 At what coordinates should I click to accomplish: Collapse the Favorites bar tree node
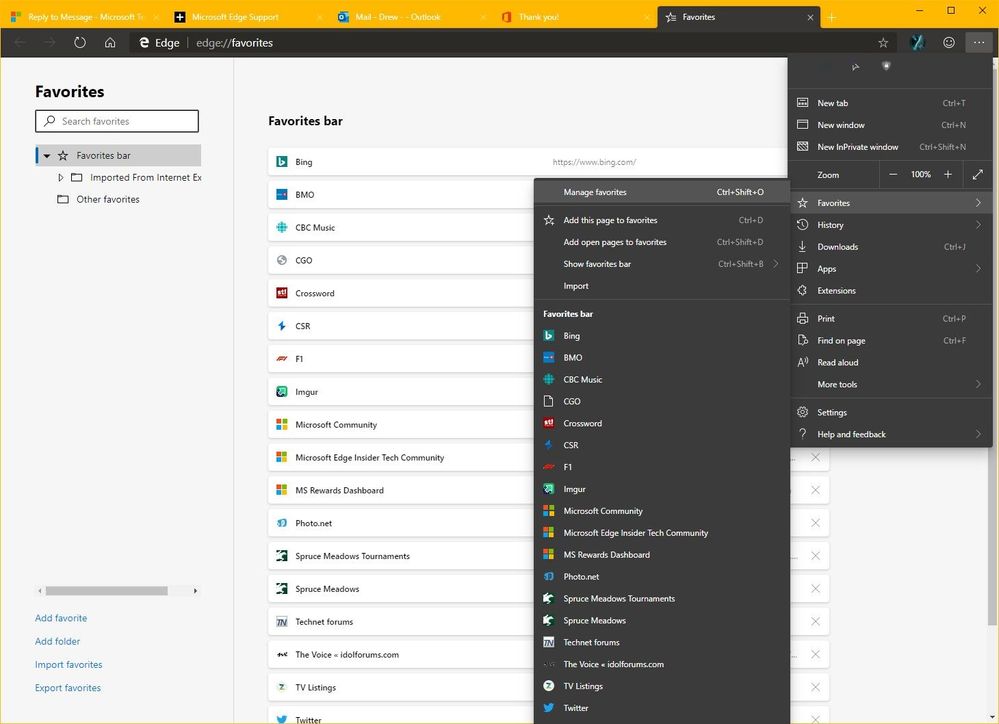[x=47, y=156]
